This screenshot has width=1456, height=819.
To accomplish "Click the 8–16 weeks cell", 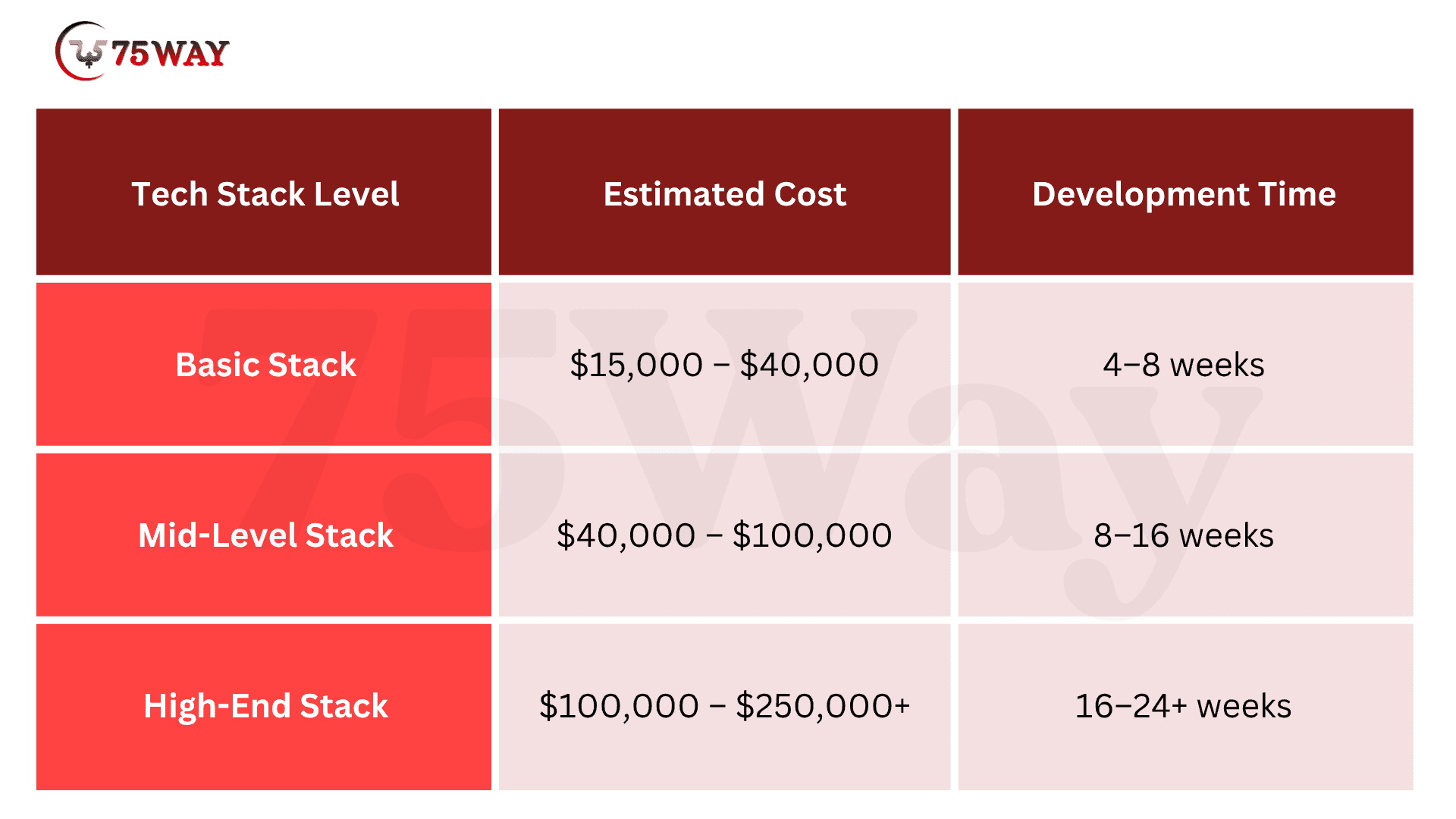I will [x=1184, y=535].
